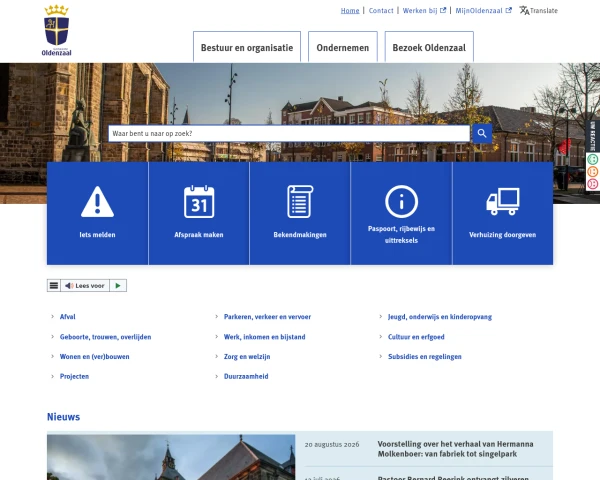Open Bekendmakingen document scroll tile
This screenshot has height=480, width=600.
300,213
